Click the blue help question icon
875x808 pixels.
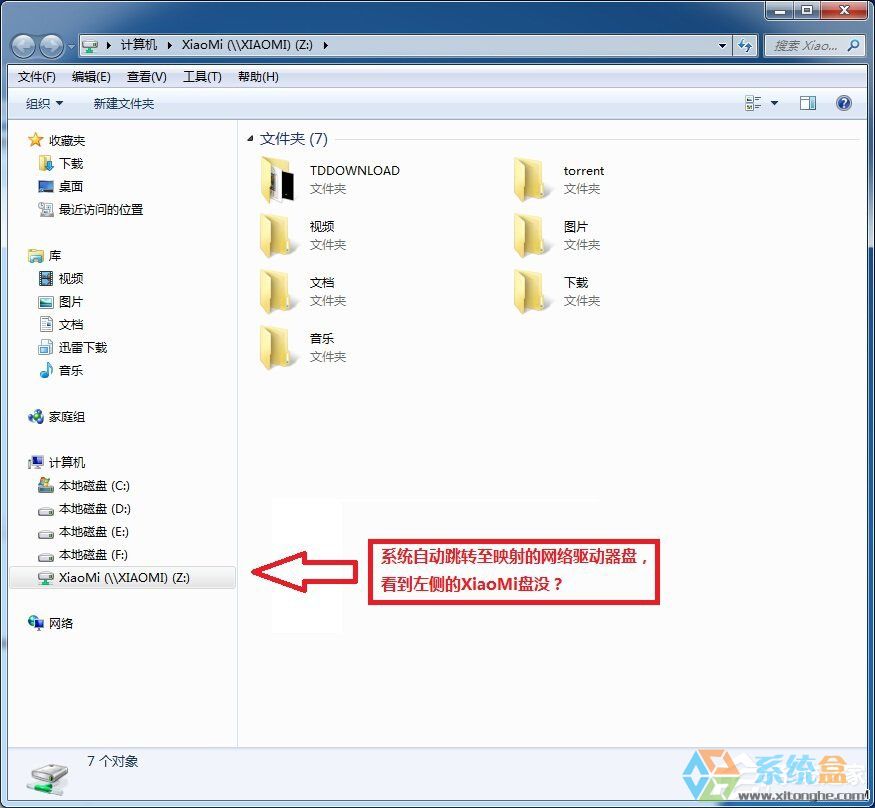pyautogui.click(x=844, y=103)
